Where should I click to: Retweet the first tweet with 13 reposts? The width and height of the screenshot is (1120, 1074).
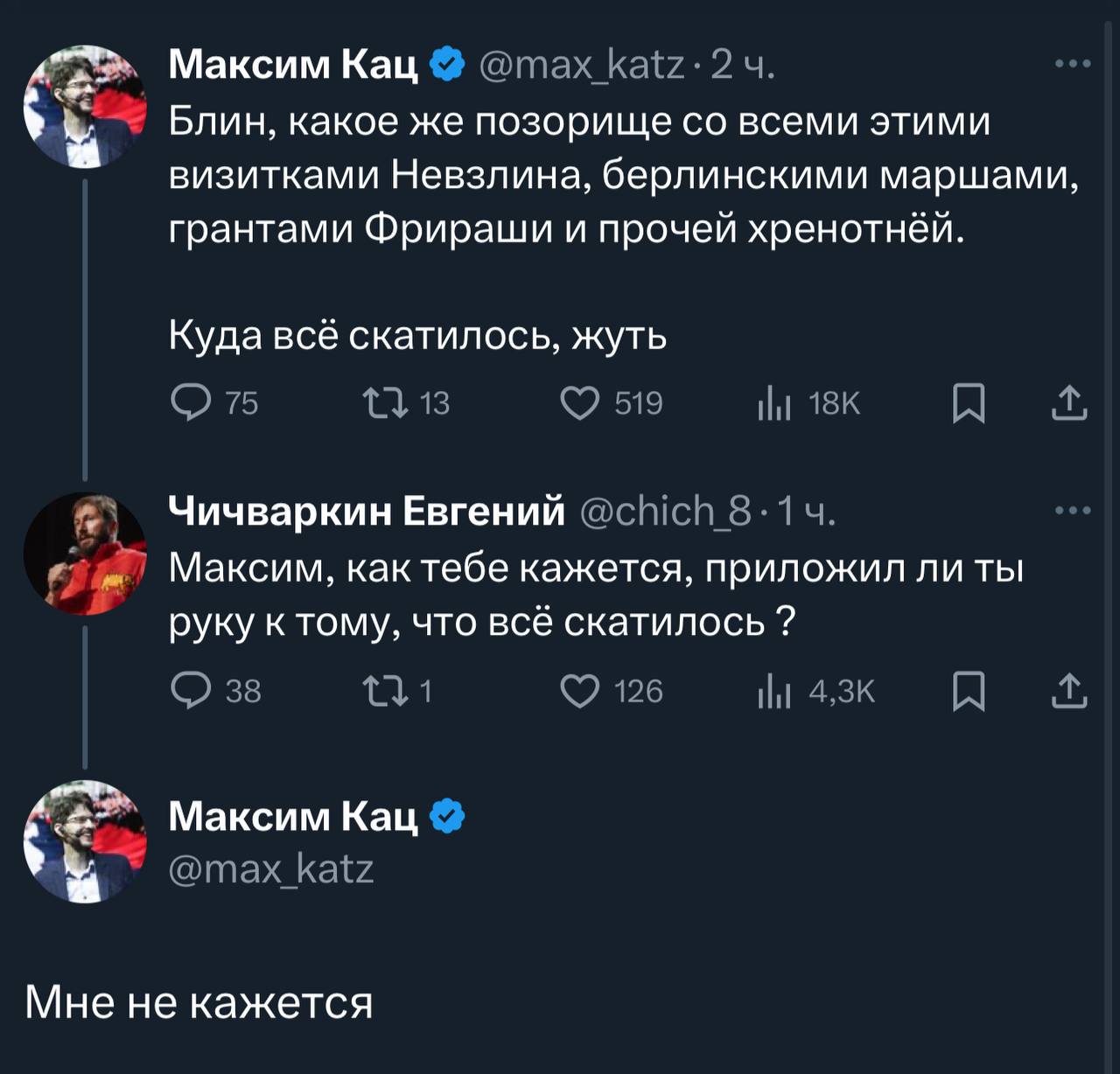pyautogui.click(x=406, y=403)
